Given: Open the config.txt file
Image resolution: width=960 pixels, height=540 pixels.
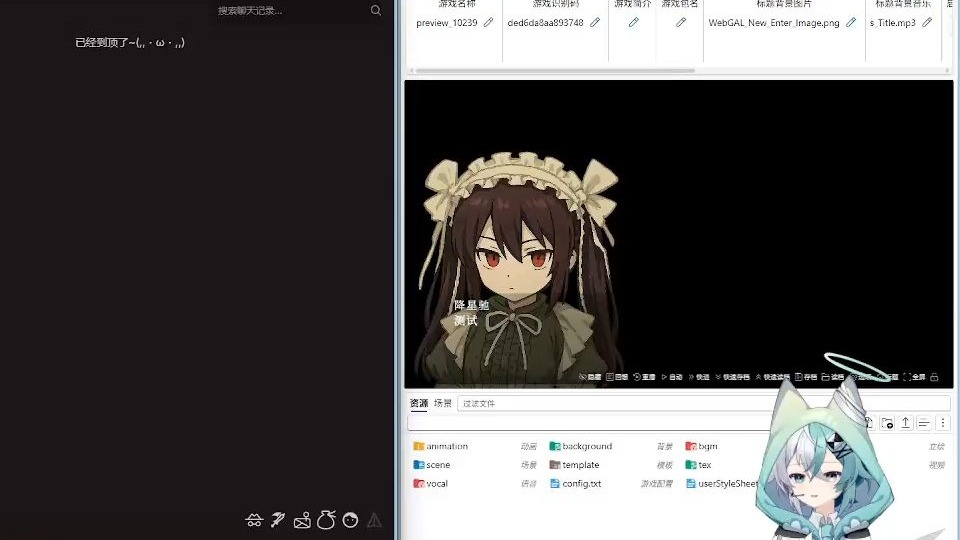Looking at the screenshot, I should tap(581, 483).
